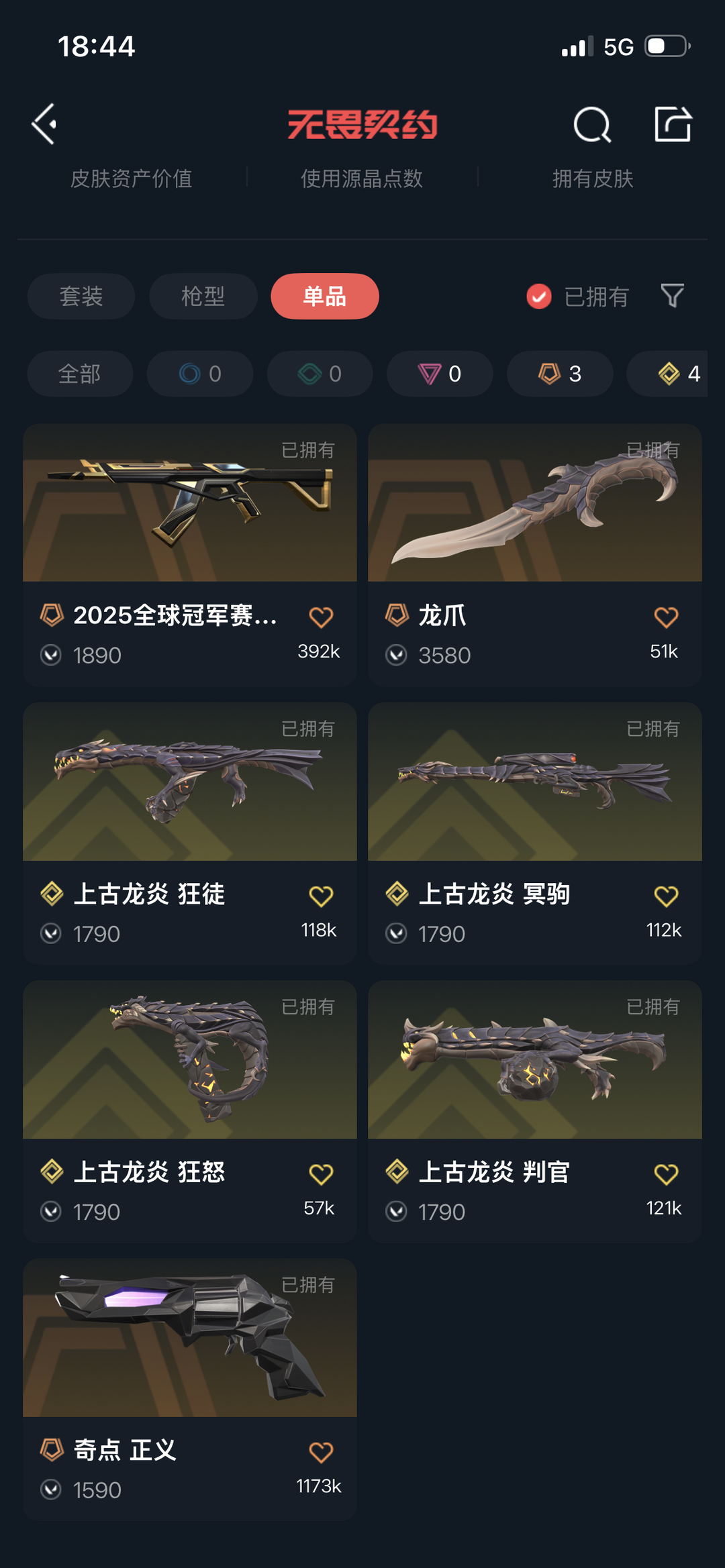Tap the share icon at top right
Viewport: 725px width, 1568px height.
pos(673,124)
